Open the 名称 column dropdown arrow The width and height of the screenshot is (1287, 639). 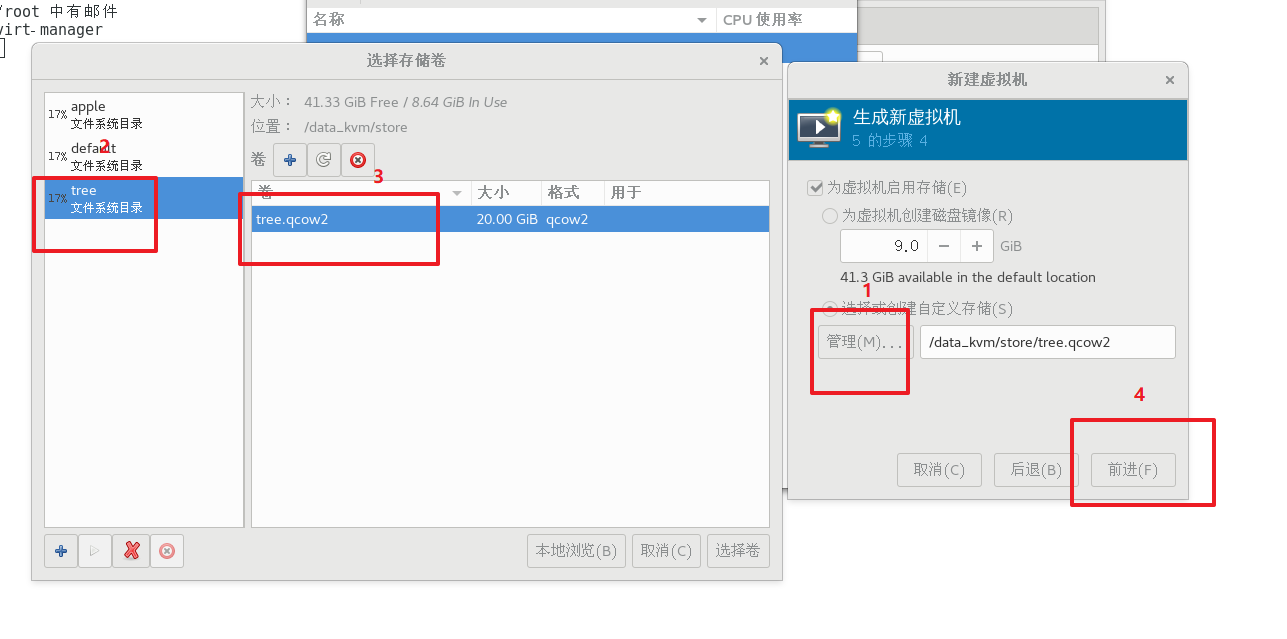point(702,20)
